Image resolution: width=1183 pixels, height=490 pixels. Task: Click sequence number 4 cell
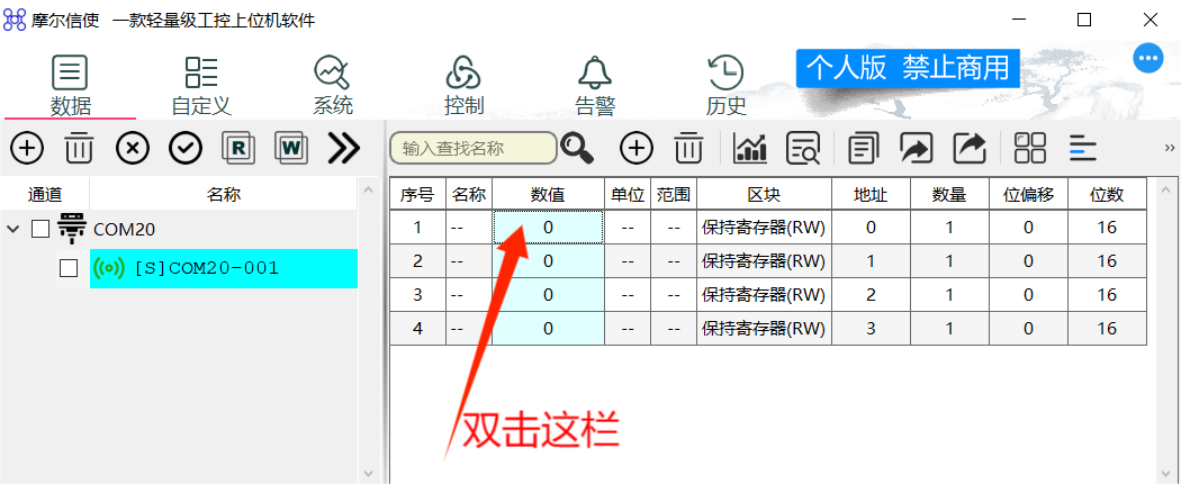point(417,328)
